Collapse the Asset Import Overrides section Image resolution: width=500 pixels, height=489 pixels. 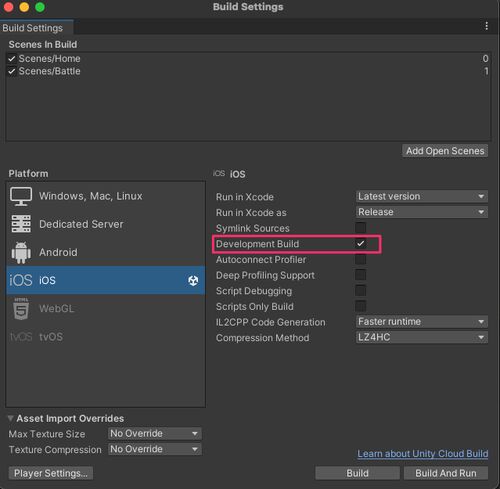click(x=10, y=418)
